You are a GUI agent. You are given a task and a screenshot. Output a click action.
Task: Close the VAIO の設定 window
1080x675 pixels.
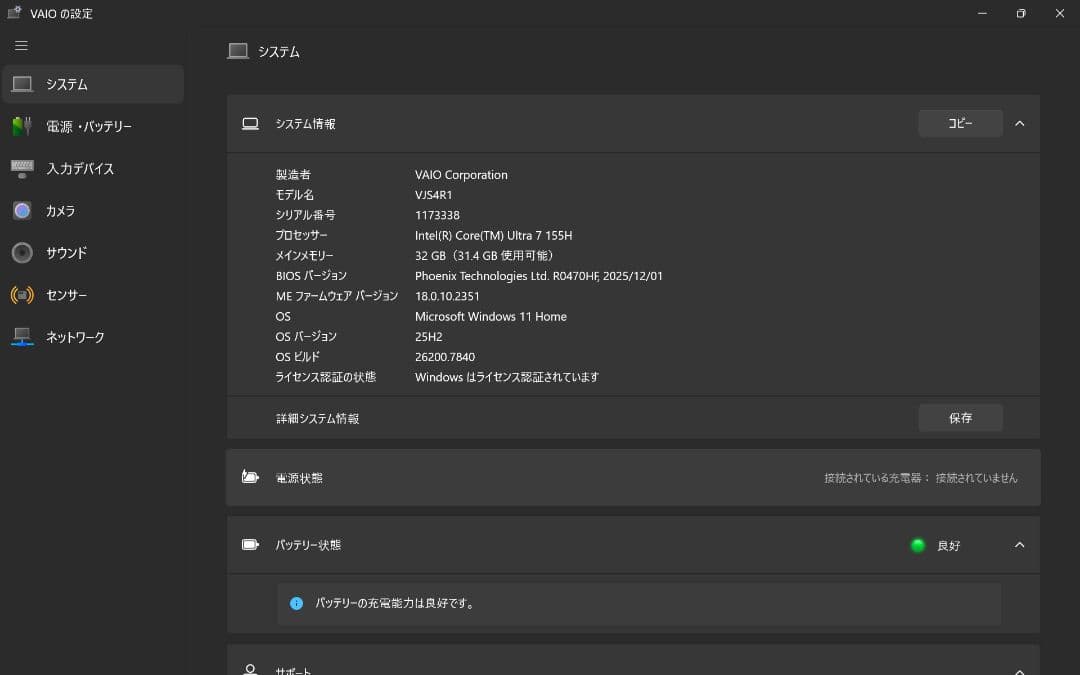coord(1059,13)
